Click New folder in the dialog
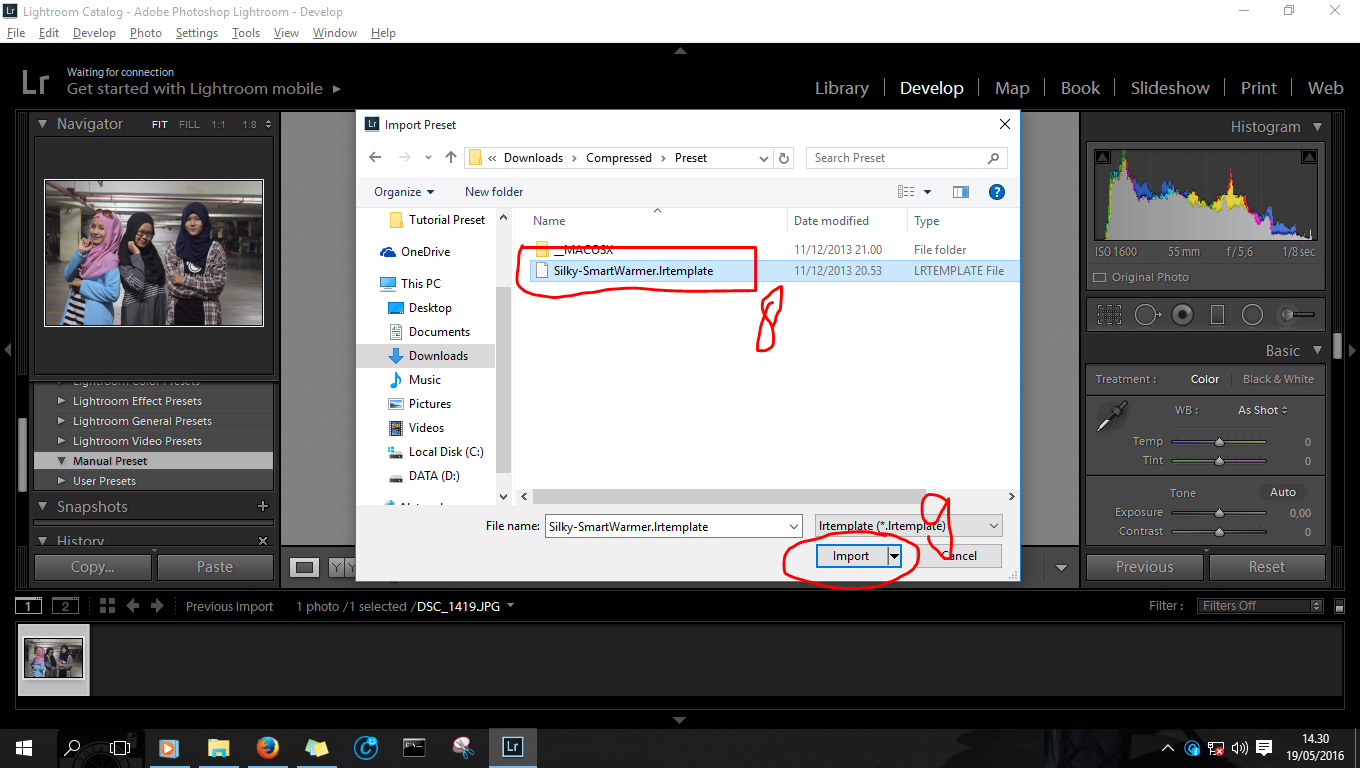The image size is (1360, 768). [x=494, y=192]
